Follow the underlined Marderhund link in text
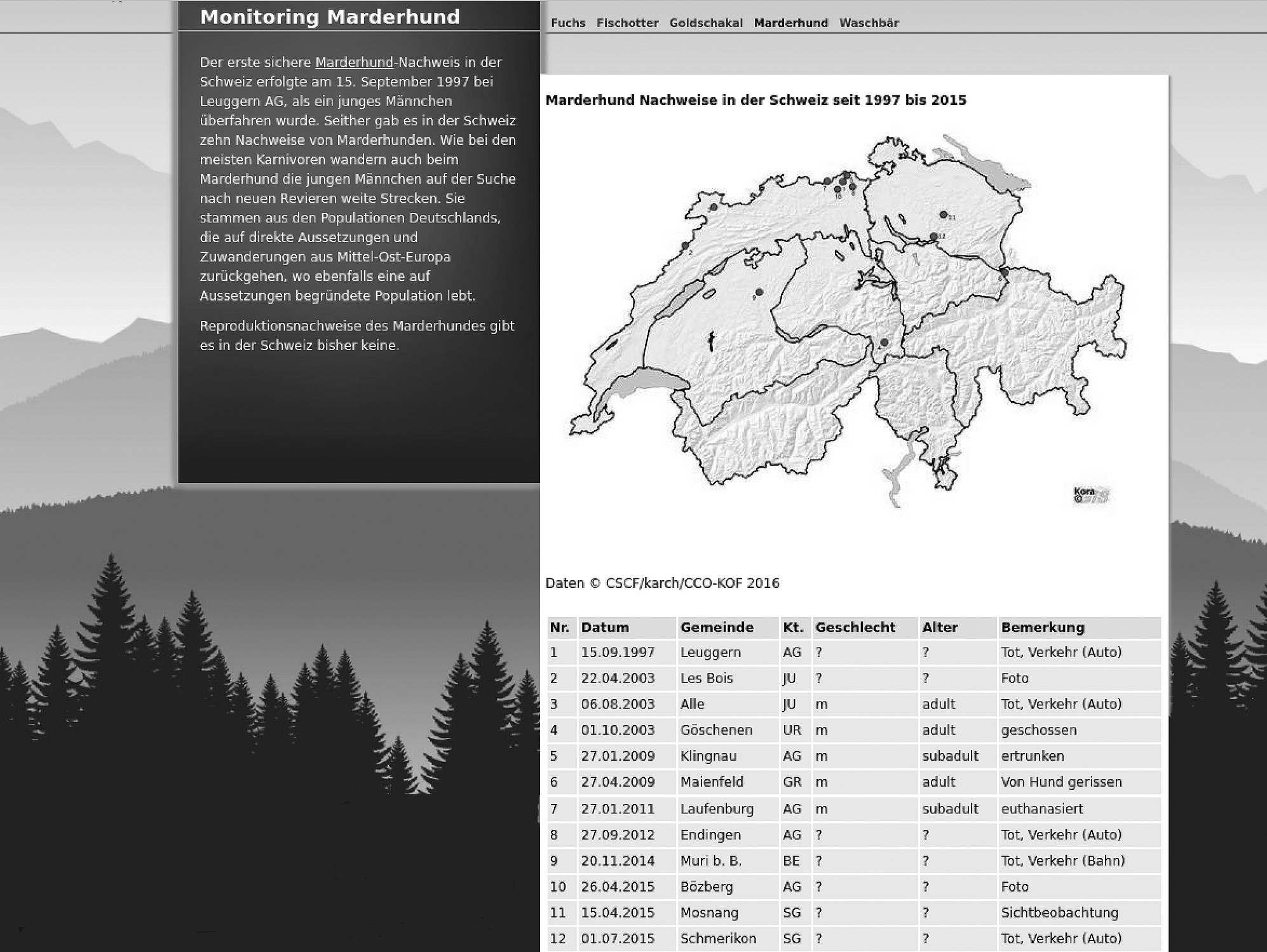The width and height of the screenshot is (1267, 952). click(x=354, y=62)
